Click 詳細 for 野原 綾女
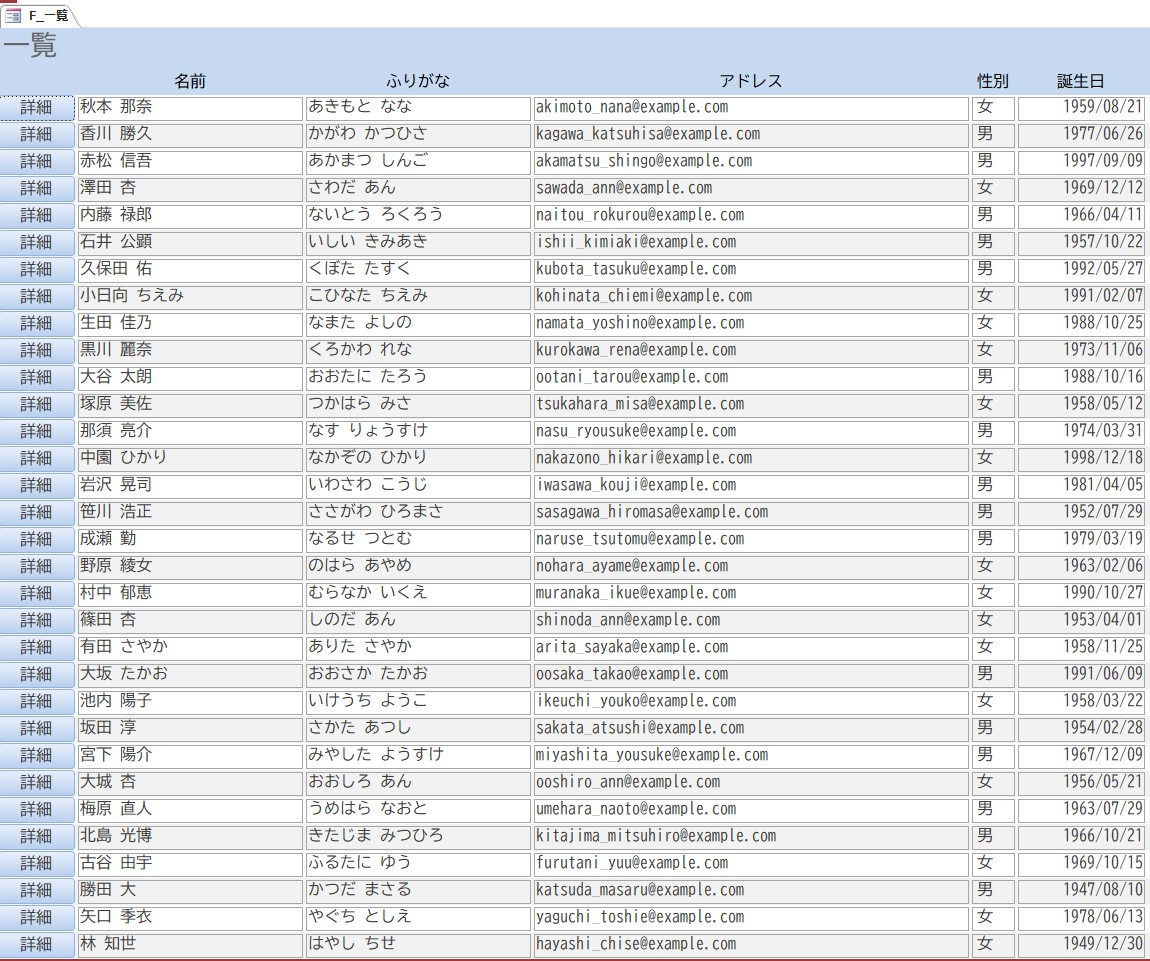This screenshot has width=1150, height=961. [x=37, y=567]
